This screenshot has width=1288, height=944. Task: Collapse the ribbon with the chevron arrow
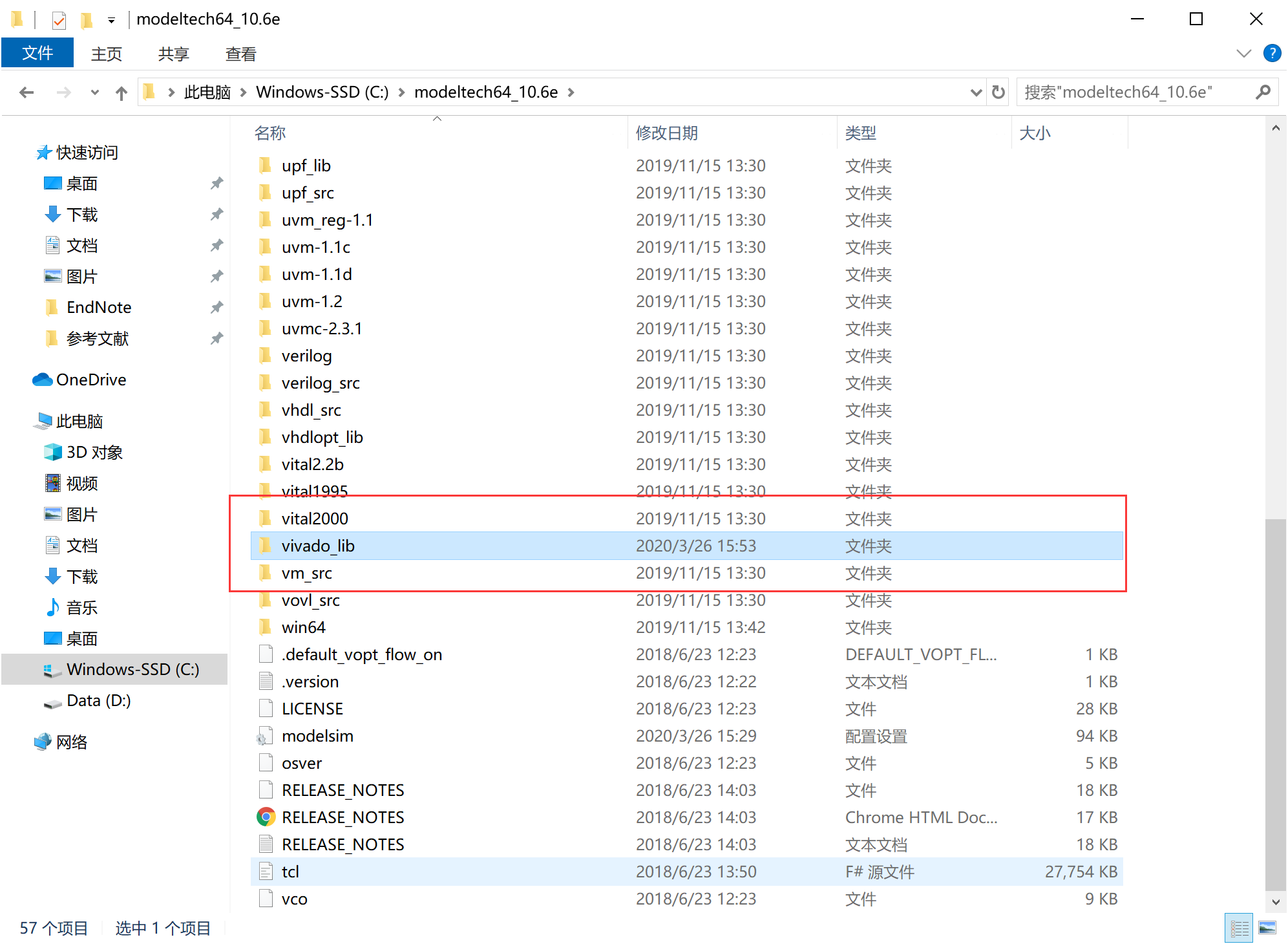pos(1244,53)
